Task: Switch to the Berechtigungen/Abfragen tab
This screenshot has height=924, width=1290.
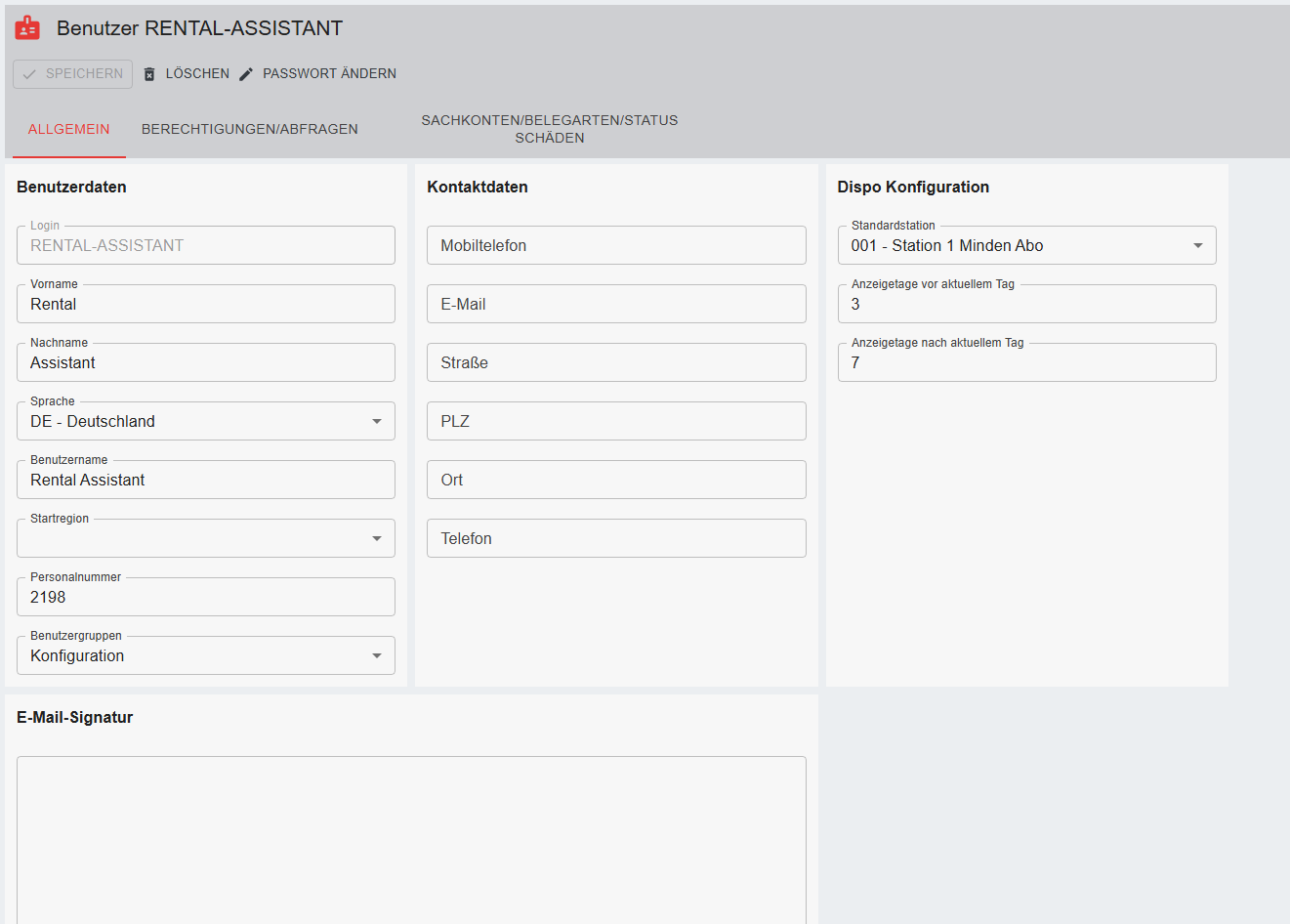Action: (x=249, y=129)
